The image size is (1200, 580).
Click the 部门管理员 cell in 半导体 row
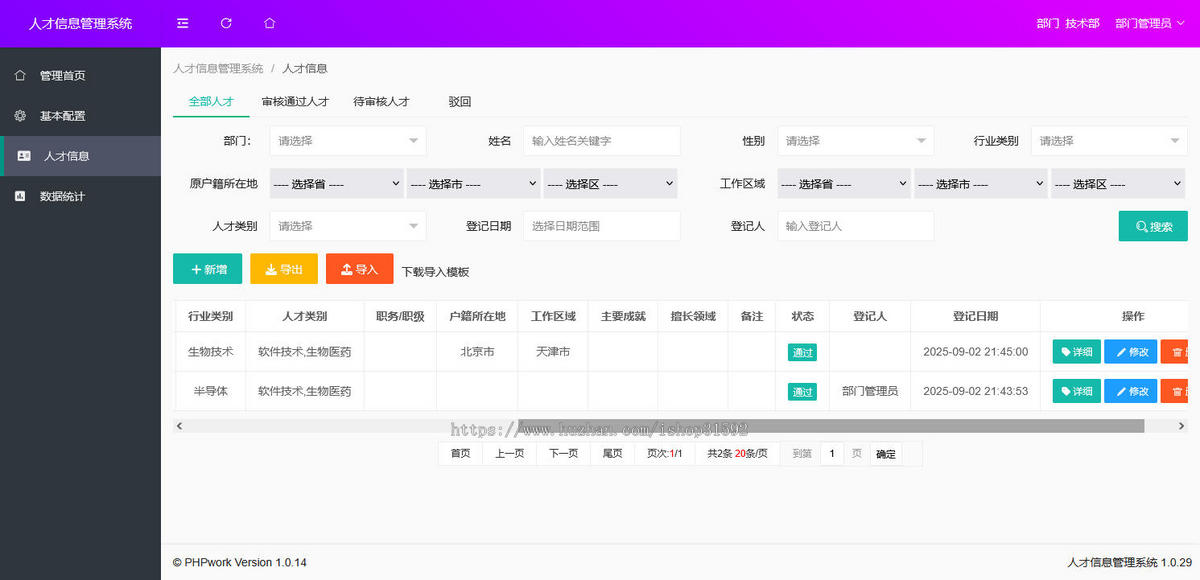pyautogui.click(x=870, y=391)
